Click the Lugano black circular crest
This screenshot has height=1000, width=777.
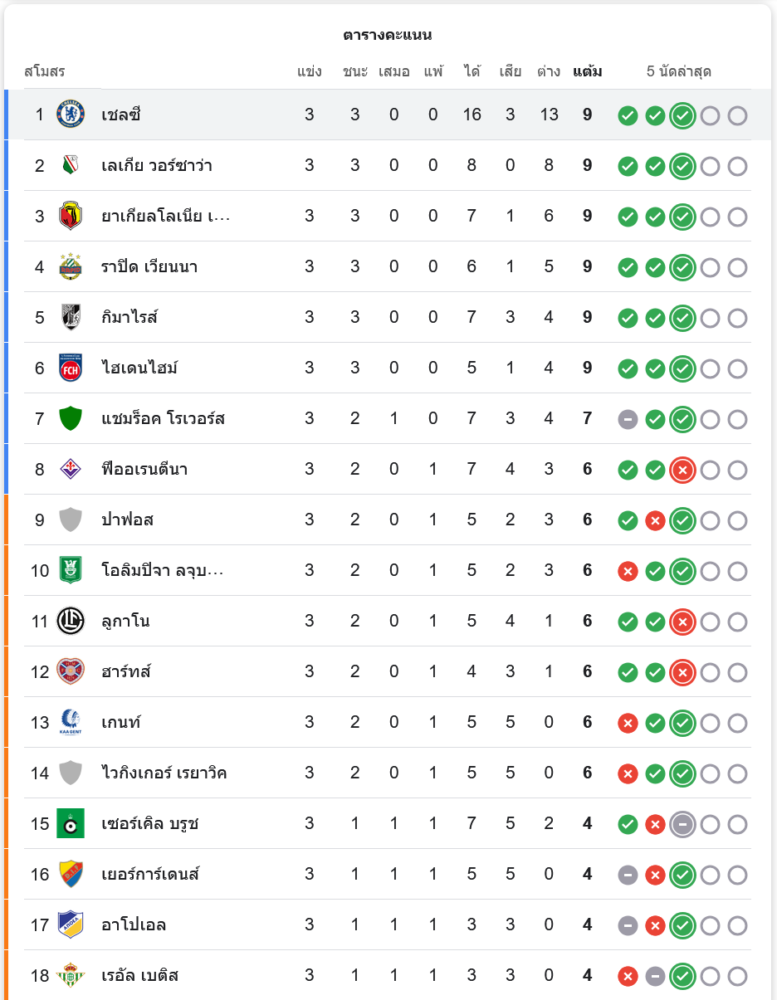pyautogui.click(x=71, y=621)
